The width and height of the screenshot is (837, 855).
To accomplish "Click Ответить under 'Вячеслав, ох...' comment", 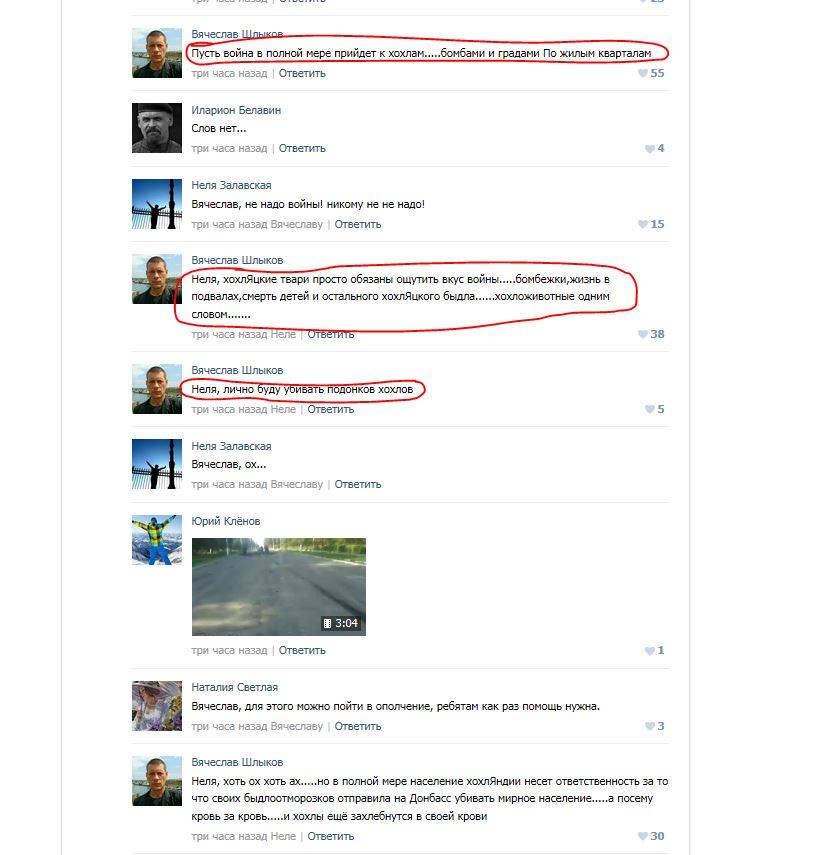I will [358, 484].
